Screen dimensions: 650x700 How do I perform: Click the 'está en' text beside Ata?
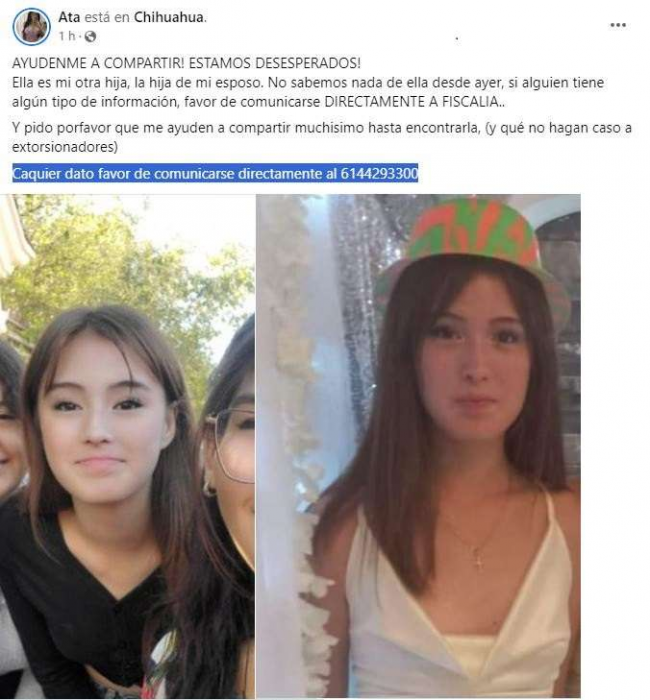click(x=107, y=17)
